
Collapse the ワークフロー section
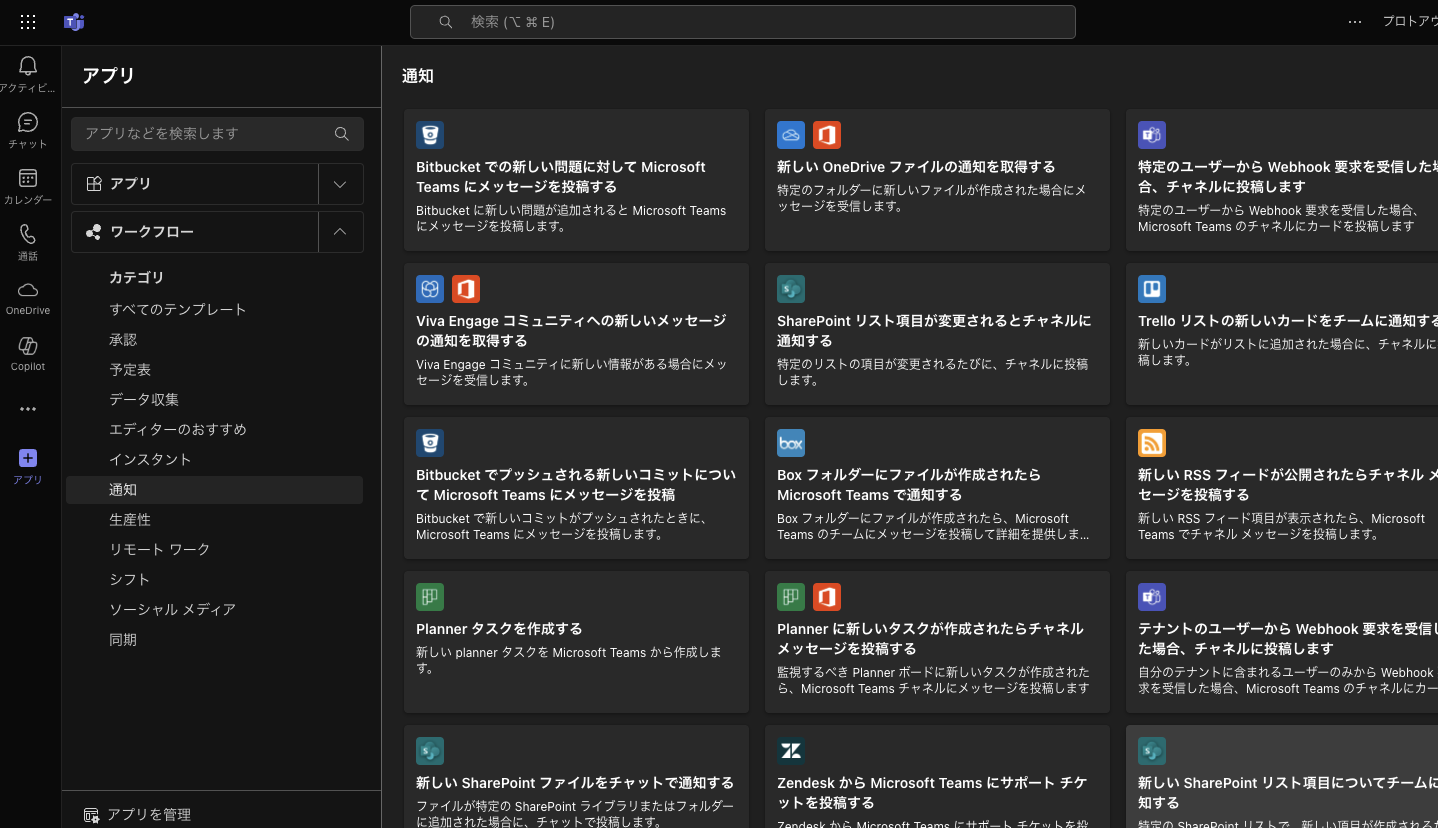[340, 231]
